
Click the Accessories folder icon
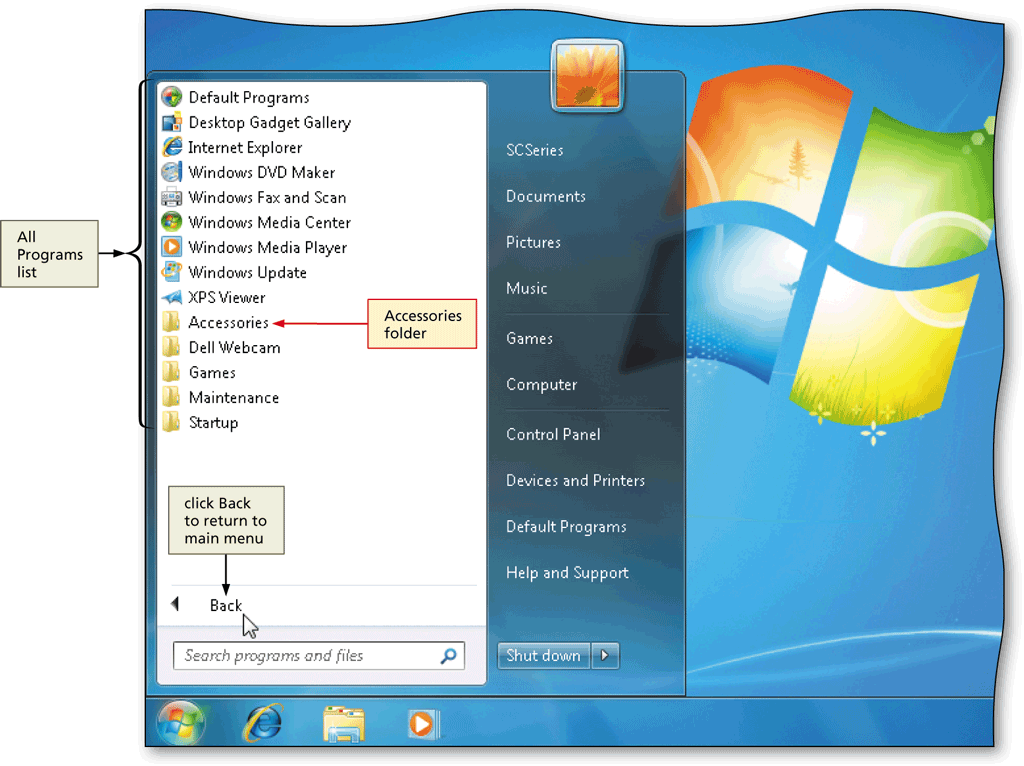[172, 322]
